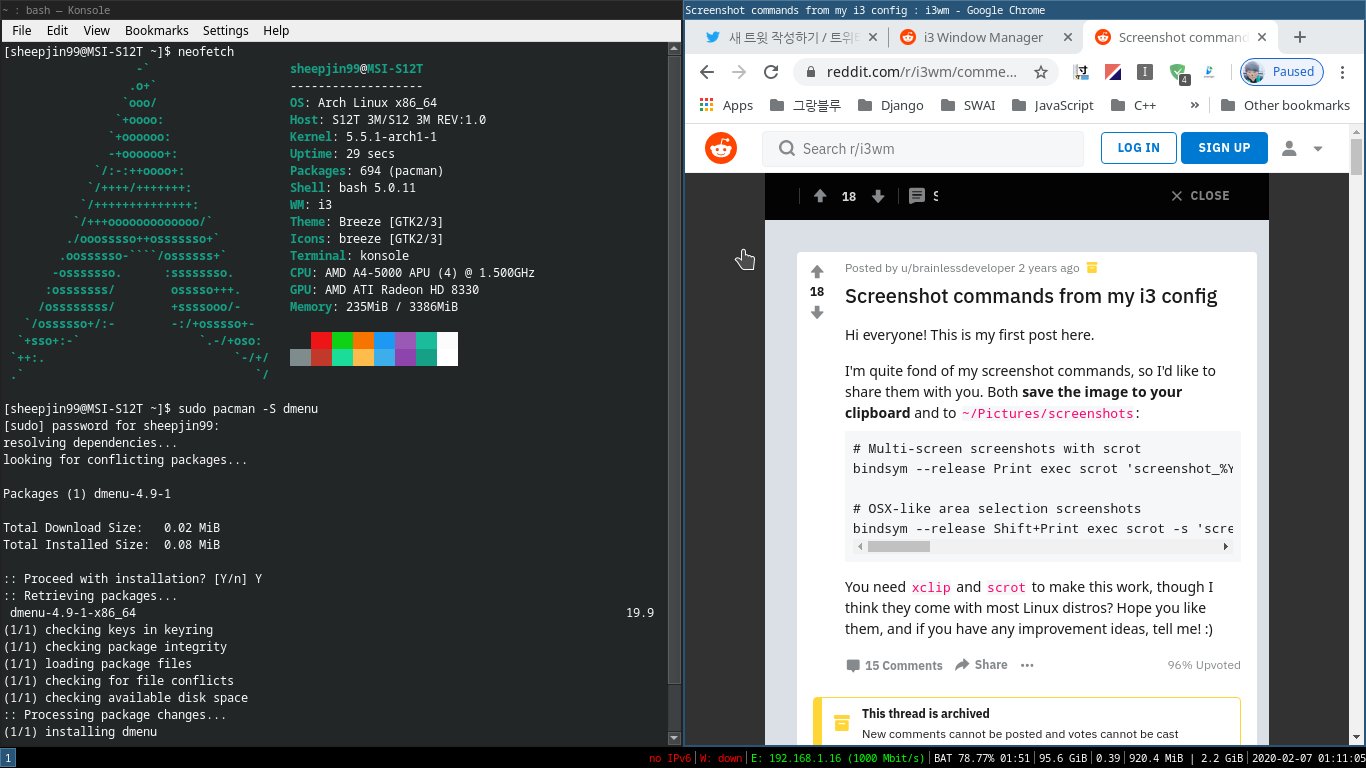Open the Other bookmarks folder

click(1285, 105)
